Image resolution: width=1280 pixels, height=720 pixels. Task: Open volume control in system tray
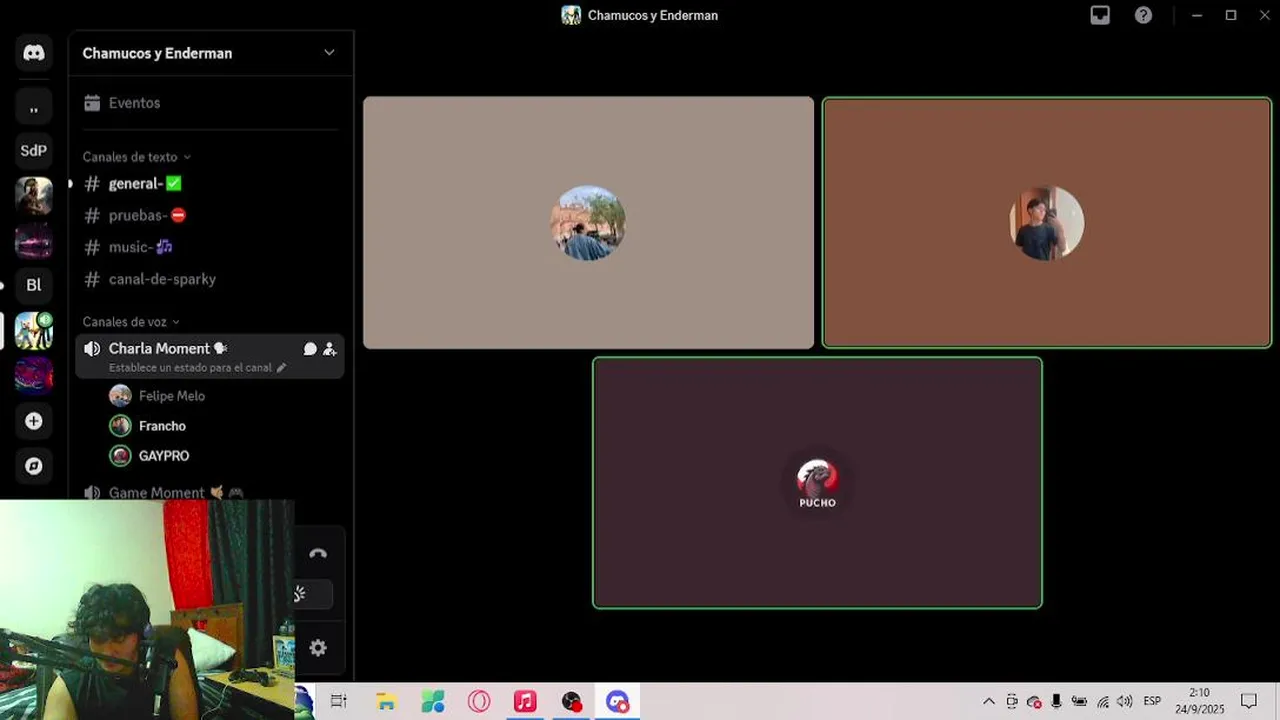(x=1124, y=701)
